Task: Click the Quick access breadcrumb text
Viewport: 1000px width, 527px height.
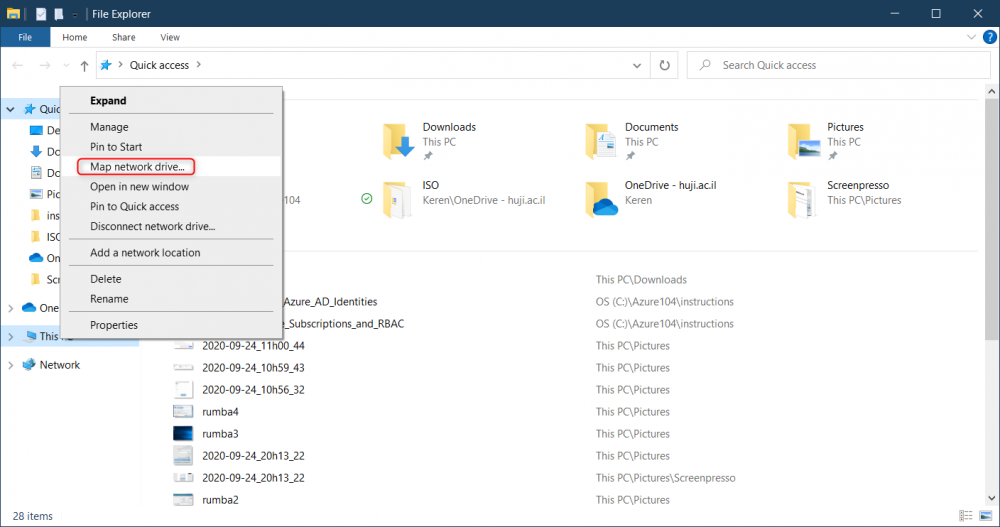Action: (159, 65)
